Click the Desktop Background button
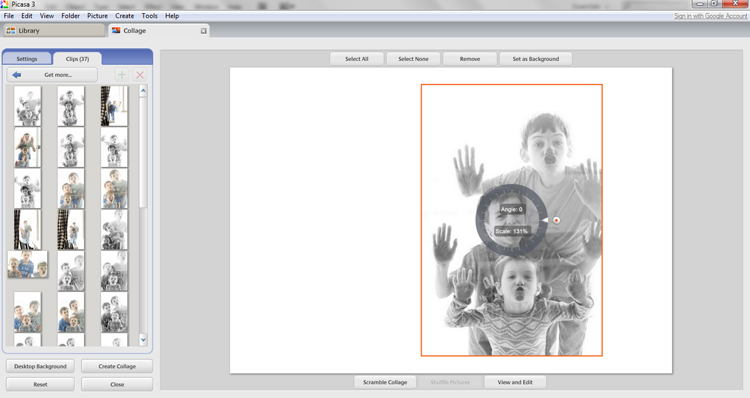This screenshot has height=398, width=750. (40, 366)
